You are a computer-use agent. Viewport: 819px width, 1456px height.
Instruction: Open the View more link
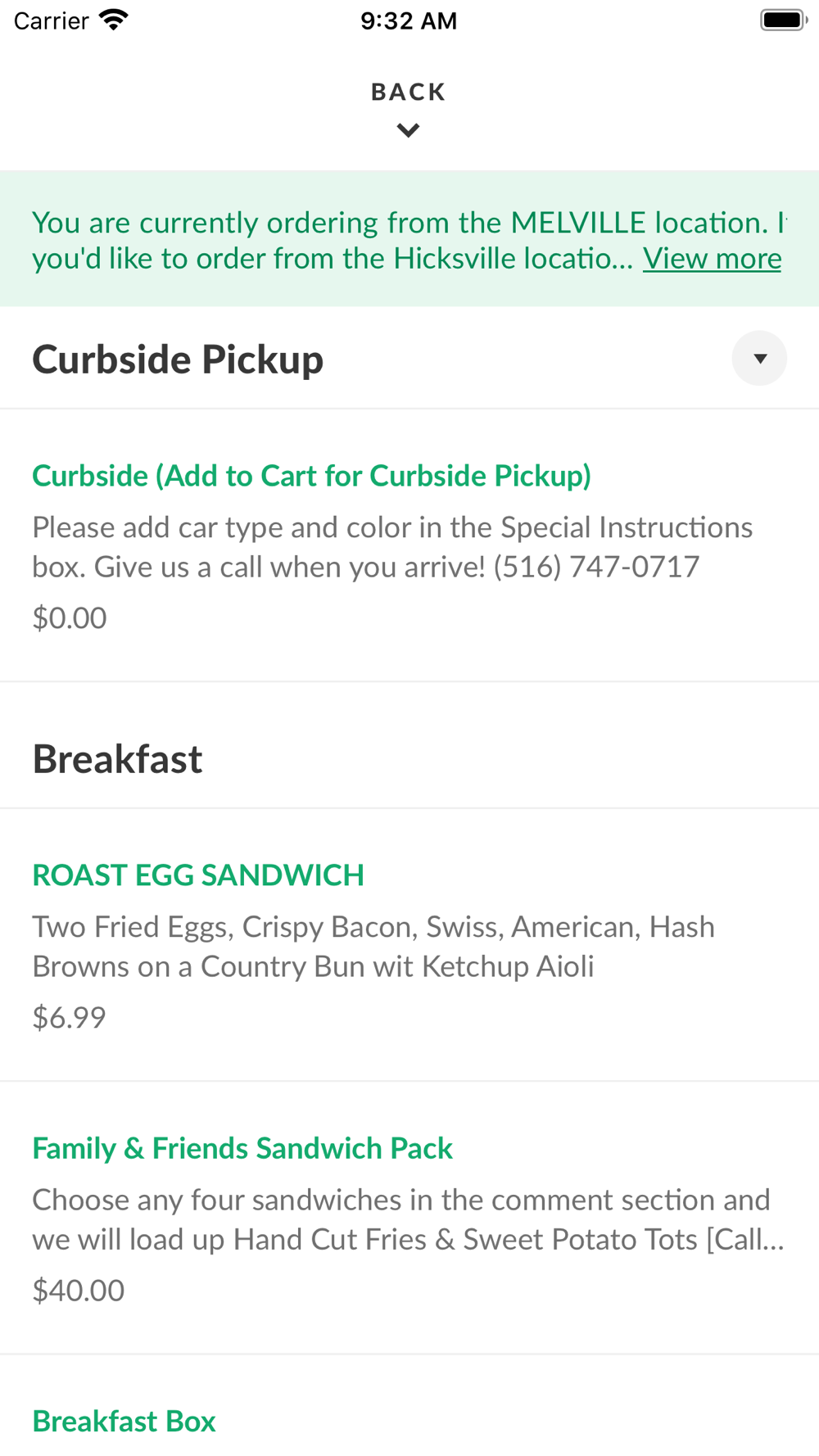(x=712, y=259)
